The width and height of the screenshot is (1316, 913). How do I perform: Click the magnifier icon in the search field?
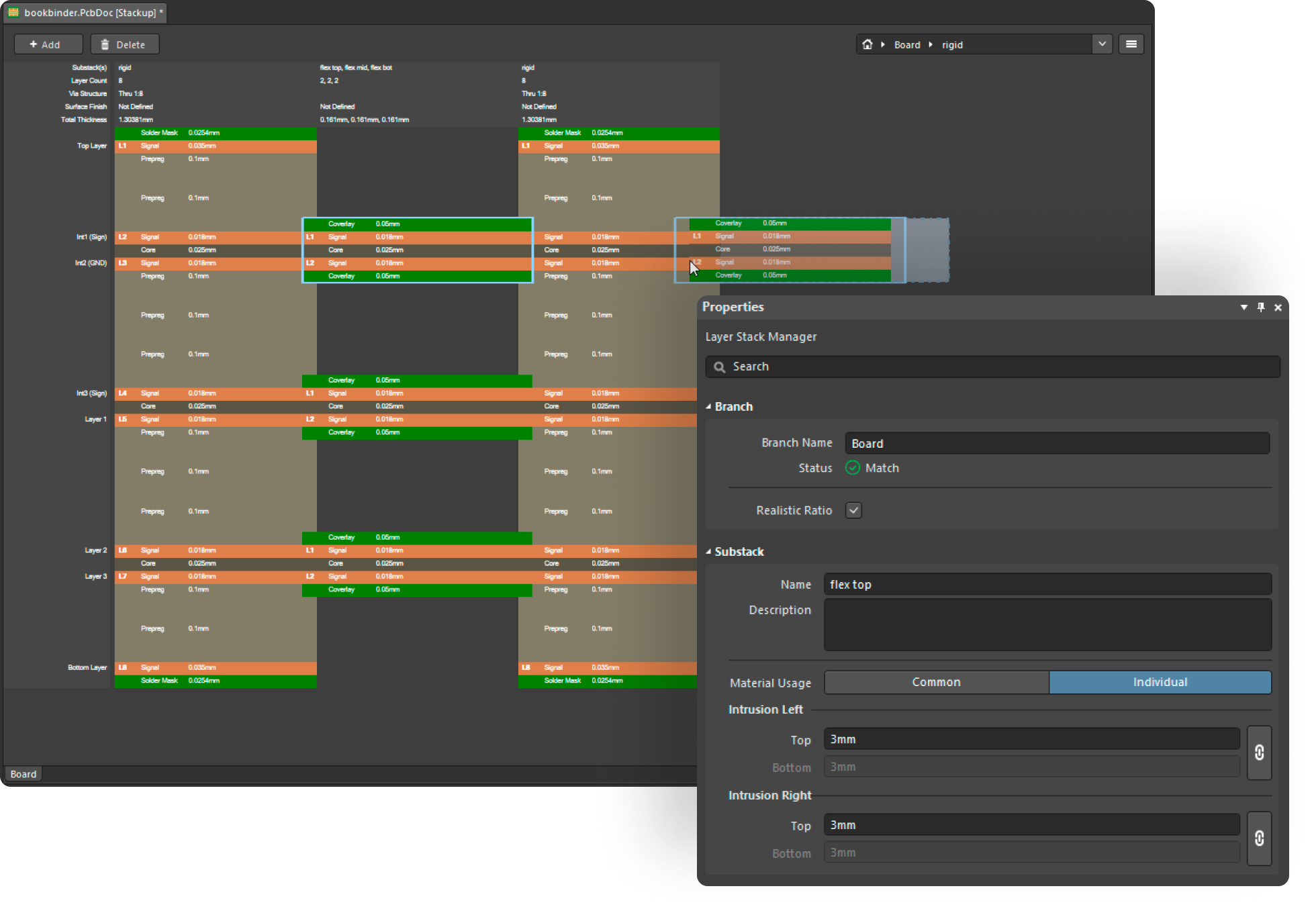coord(719,367)
